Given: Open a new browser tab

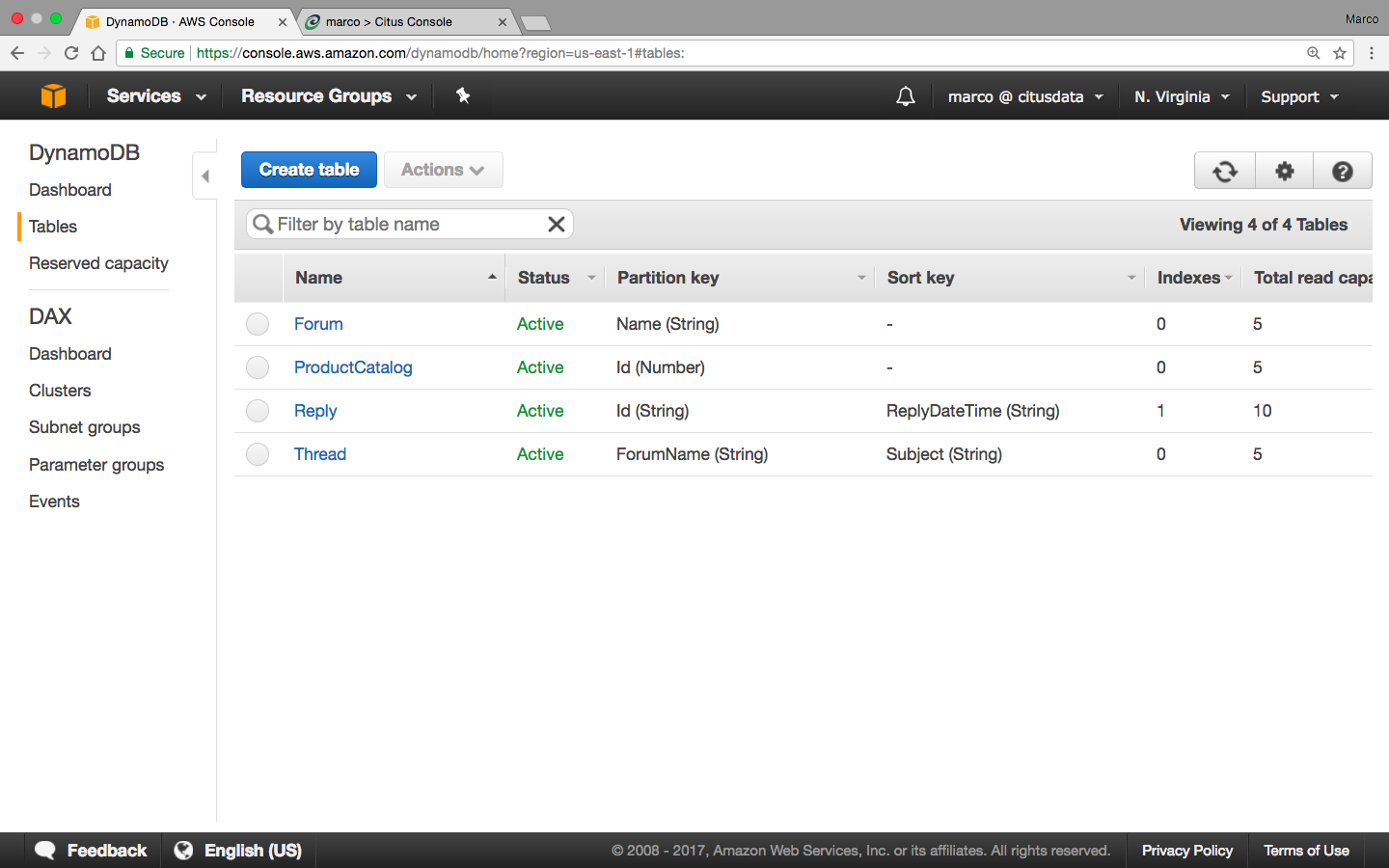Looking at the screenshot, I should [534, 22].
